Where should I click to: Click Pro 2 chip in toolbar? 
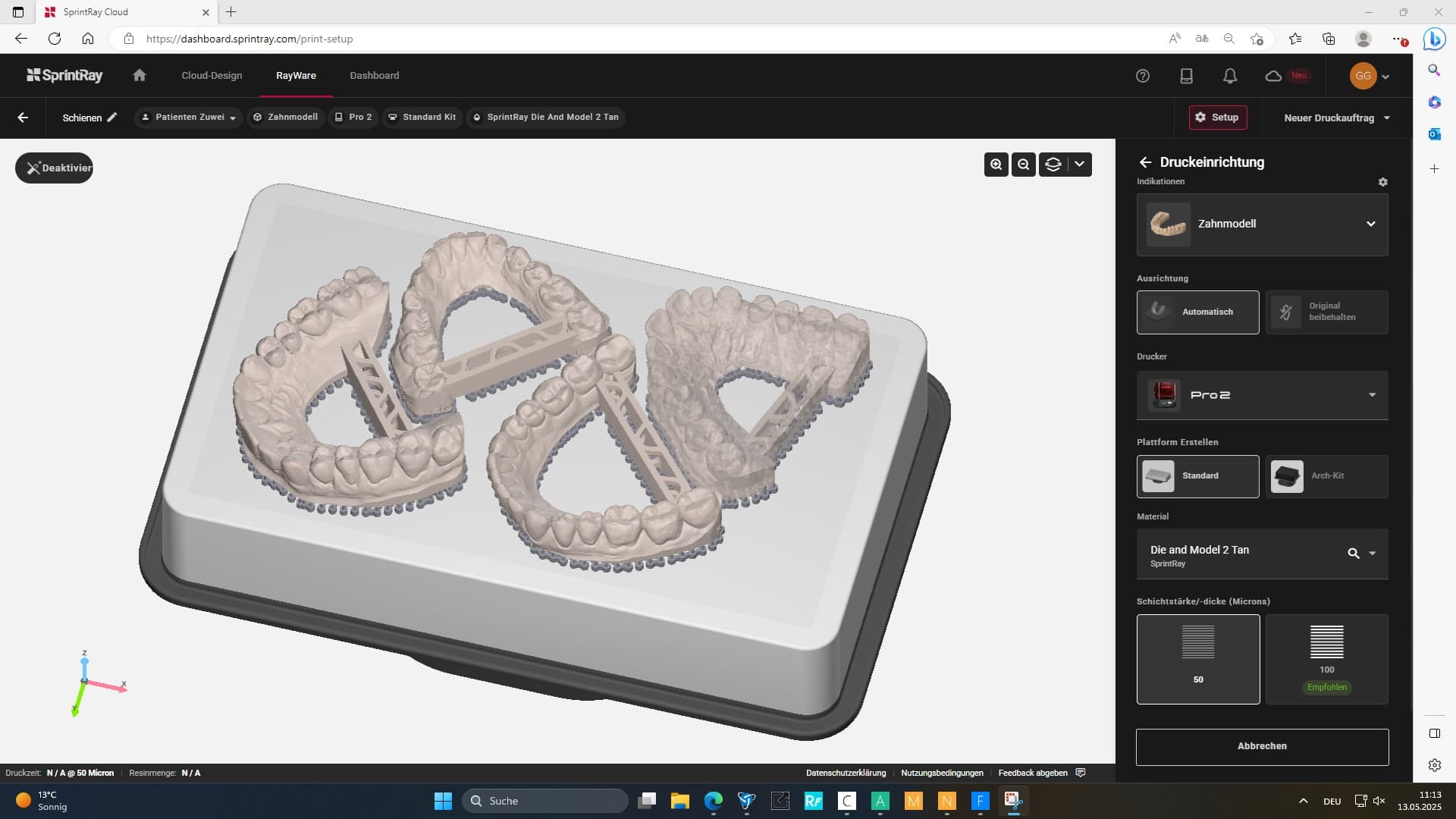click(353, 117)
